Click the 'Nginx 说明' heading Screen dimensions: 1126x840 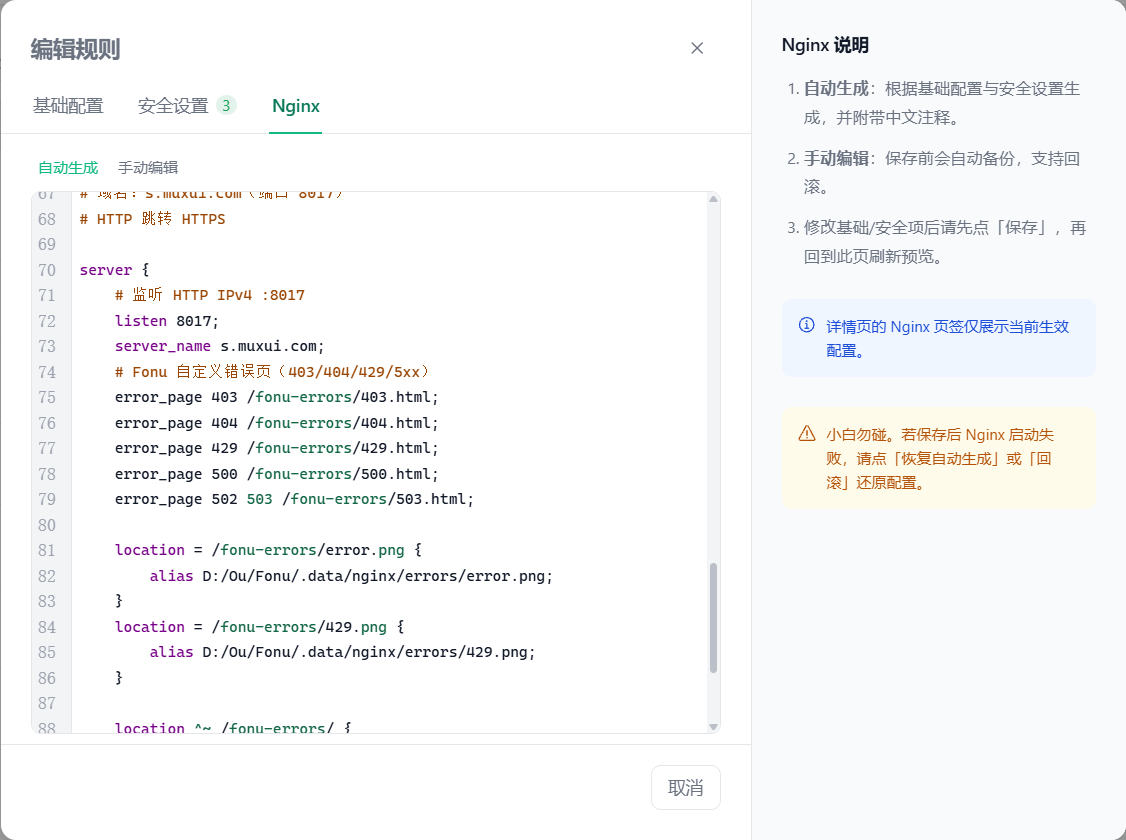(825, 45)
